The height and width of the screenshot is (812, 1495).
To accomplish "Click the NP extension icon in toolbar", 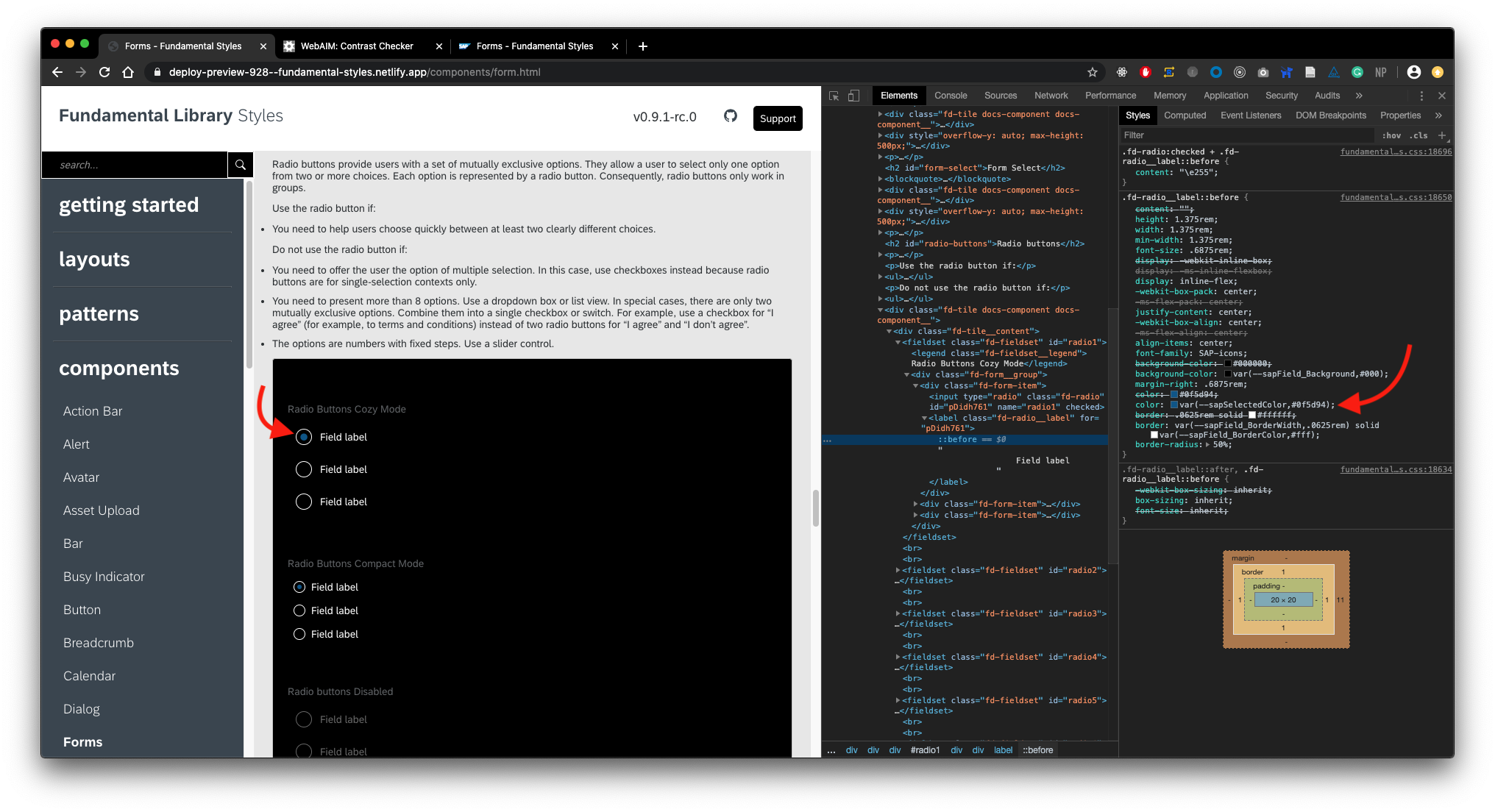I will click(1381, 72).
